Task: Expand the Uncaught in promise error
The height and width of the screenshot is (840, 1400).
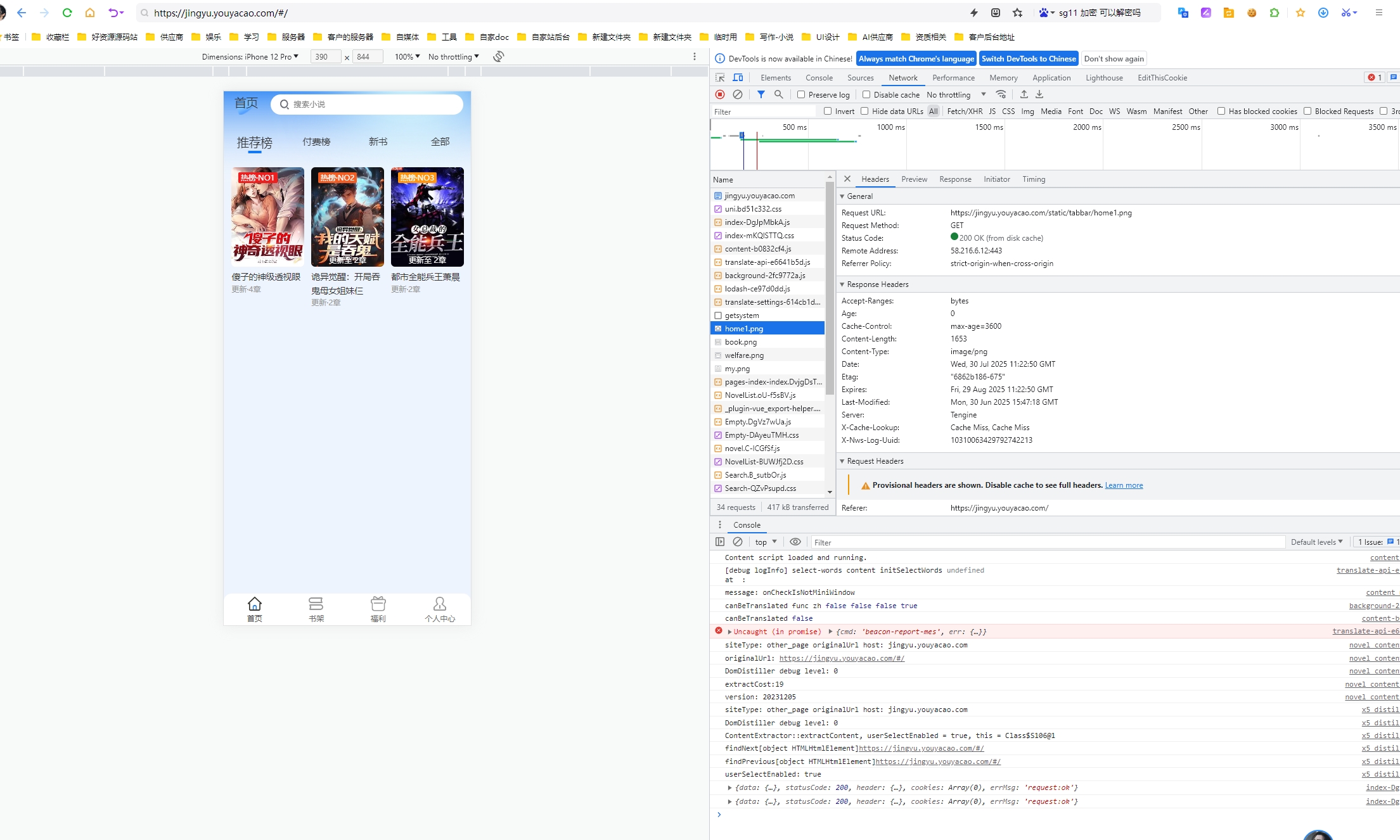Action: click(729, 632)
